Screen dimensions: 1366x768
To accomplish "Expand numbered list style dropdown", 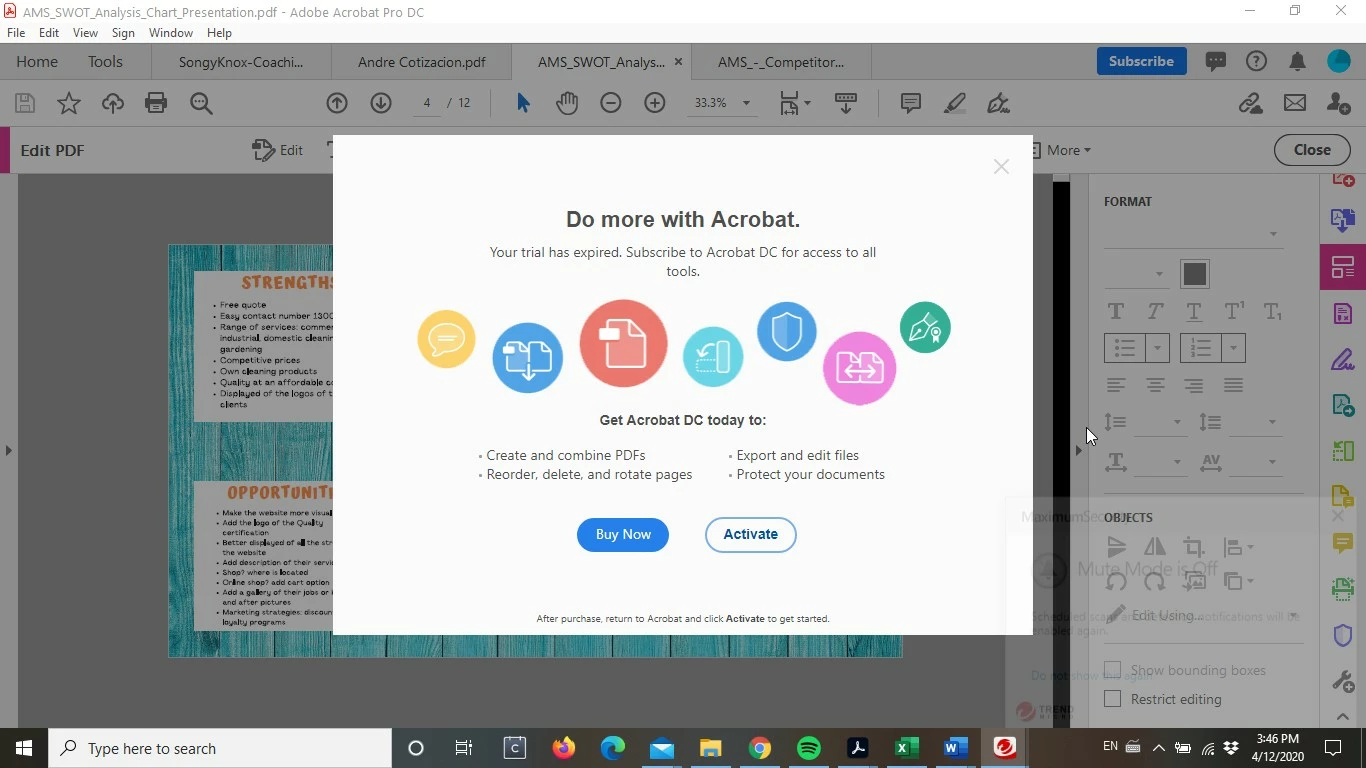I will coord(1233,348).
